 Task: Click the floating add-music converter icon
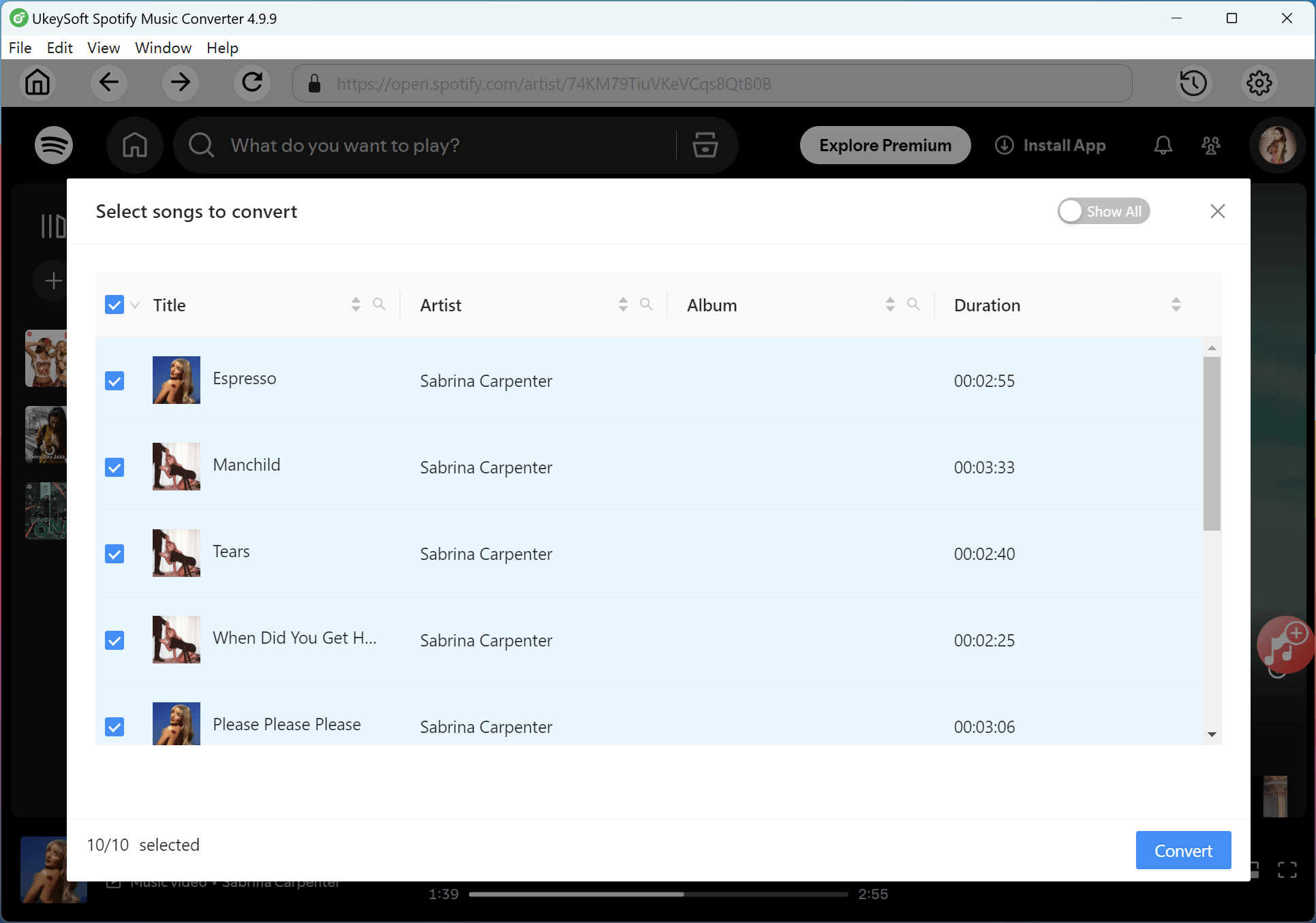click(x=1283, y=645)
